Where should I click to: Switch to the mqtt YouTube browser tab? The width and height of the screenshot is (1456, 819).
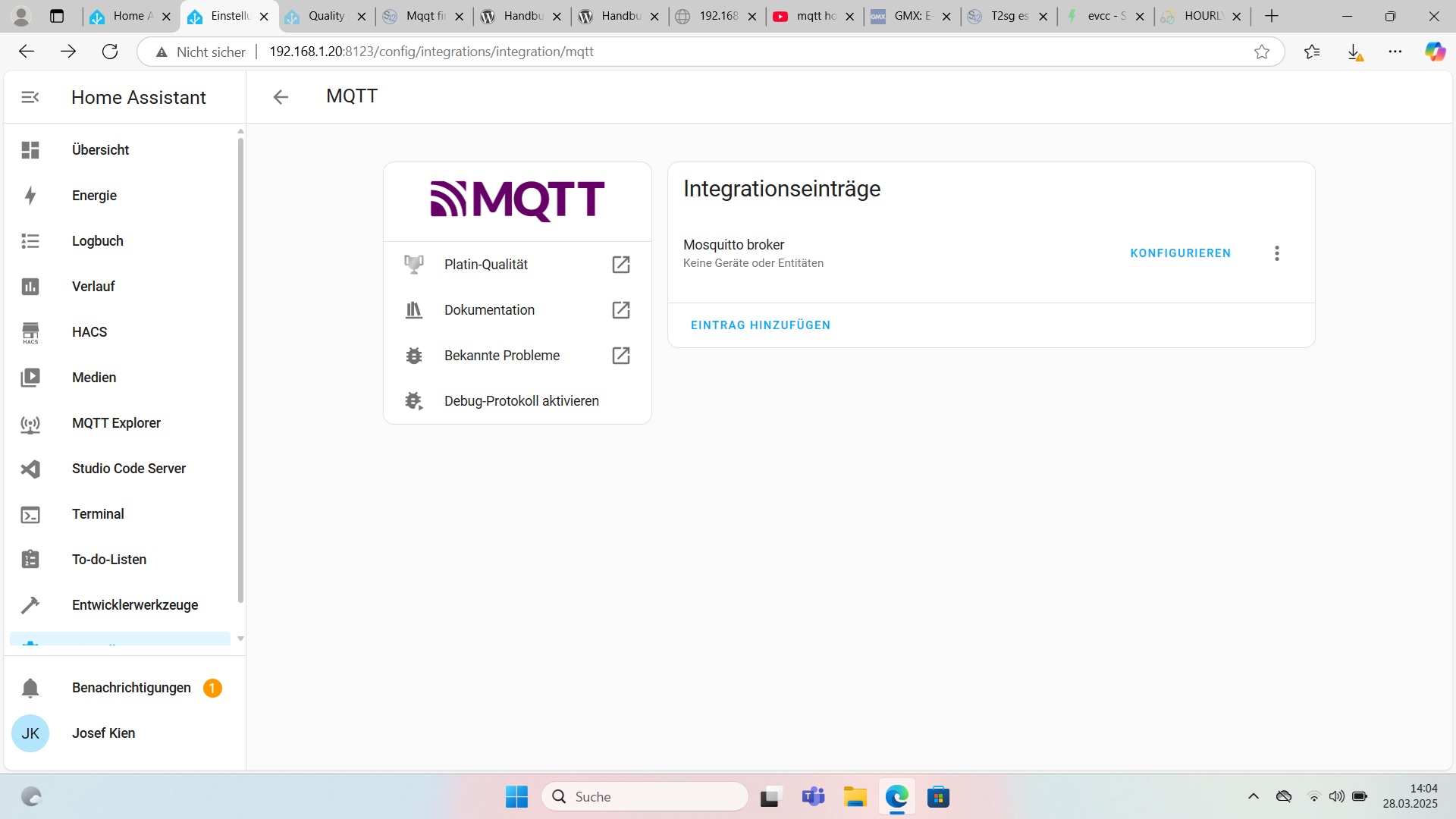click(815, 16)
